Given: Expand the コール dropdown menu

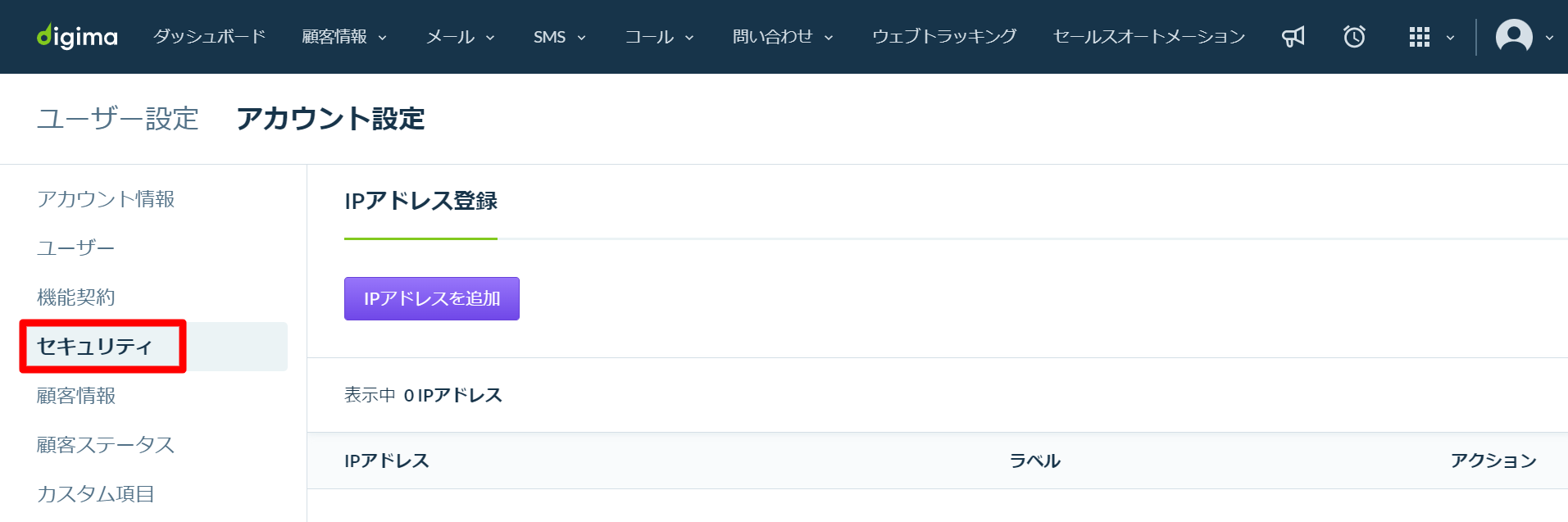Looking at the screenshot, I should [660, 37].
